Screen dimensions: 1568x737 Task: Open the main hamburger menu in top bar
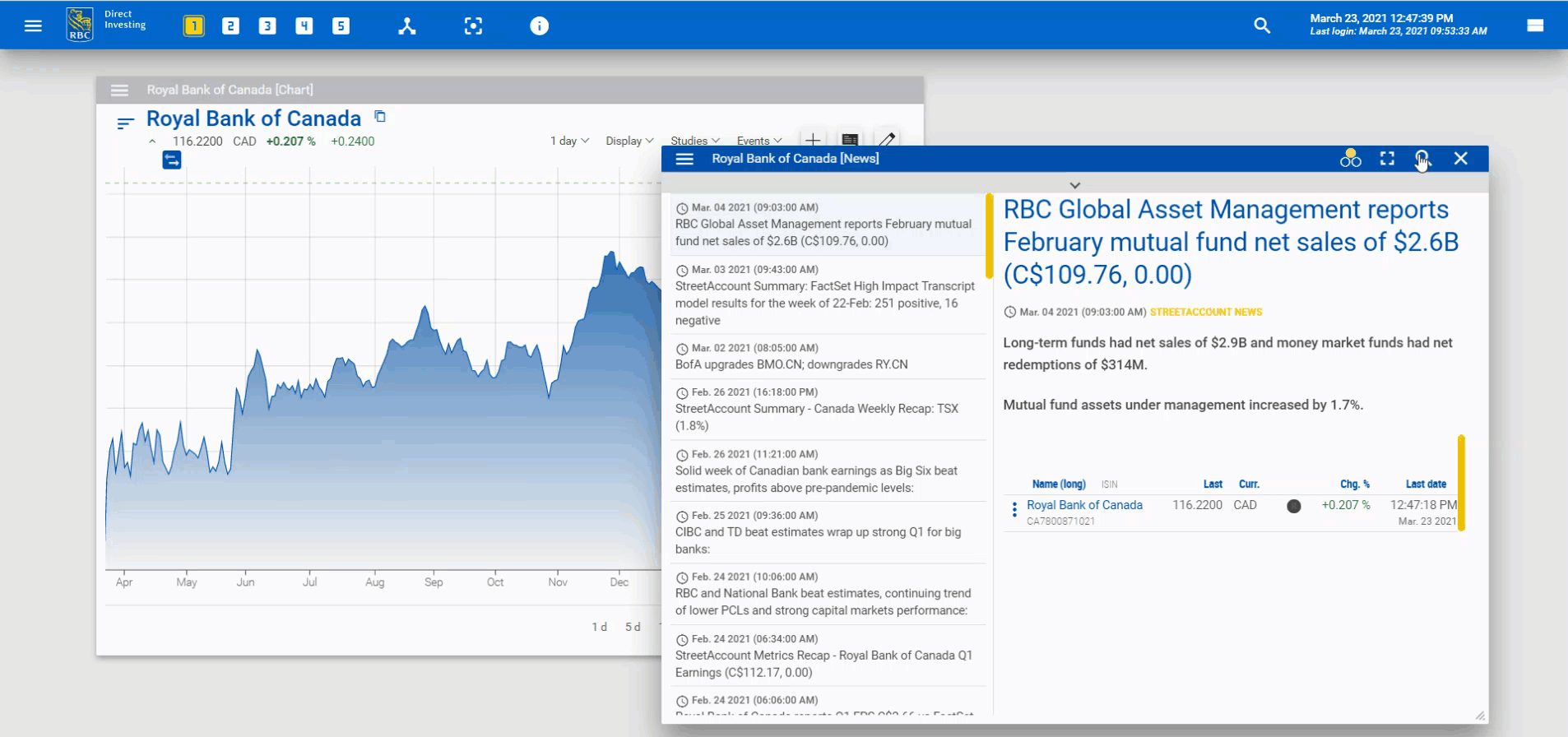[x=33, y=25]
